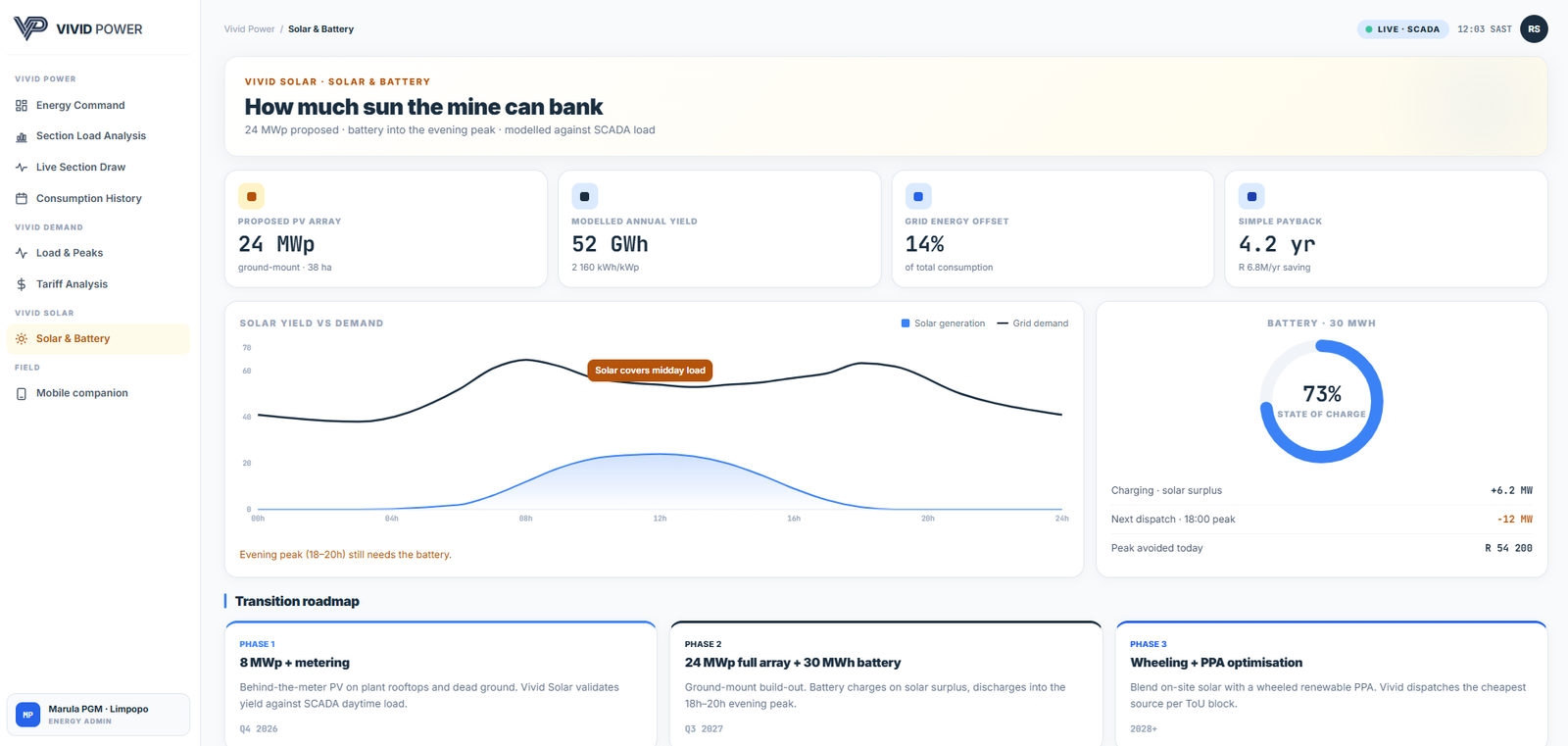1568x746 pixels.
Task: Click the SOLAR YIELD VS DEMAND chart title
Action: (x=312, y=323)
